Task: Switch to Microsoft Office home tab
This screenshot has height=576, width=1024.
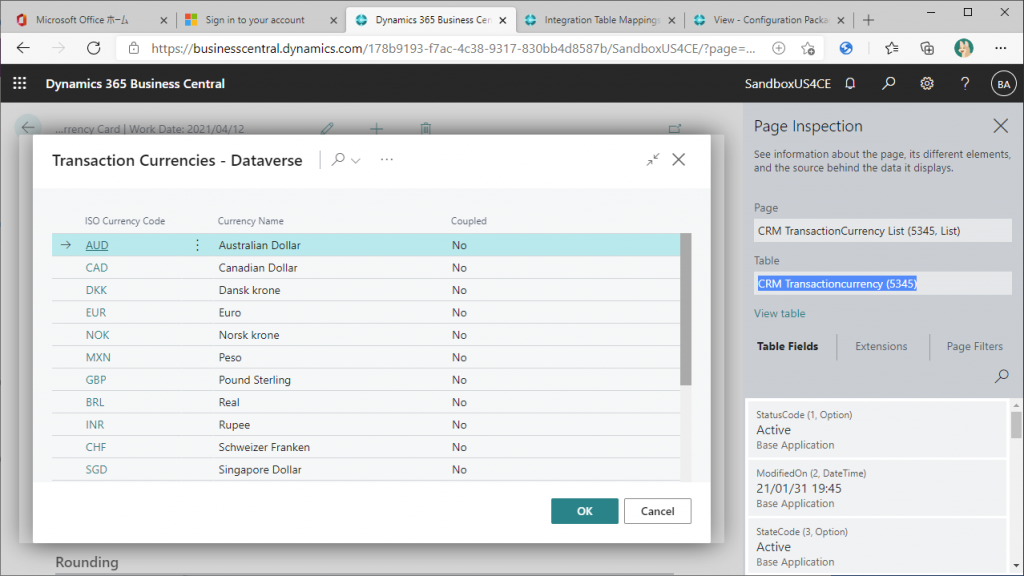Action: tap(90, 20)
